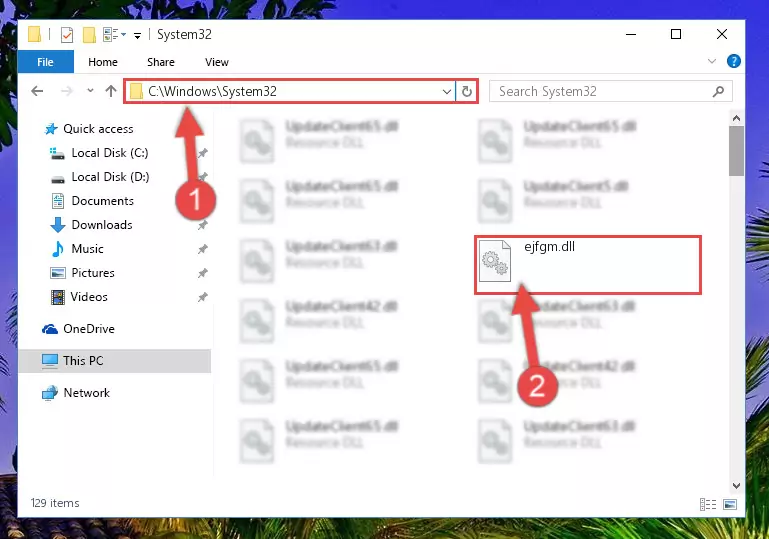Click the OneDrive cloud icon
This screenshot has width=769, height=539.
pos(50,329)
